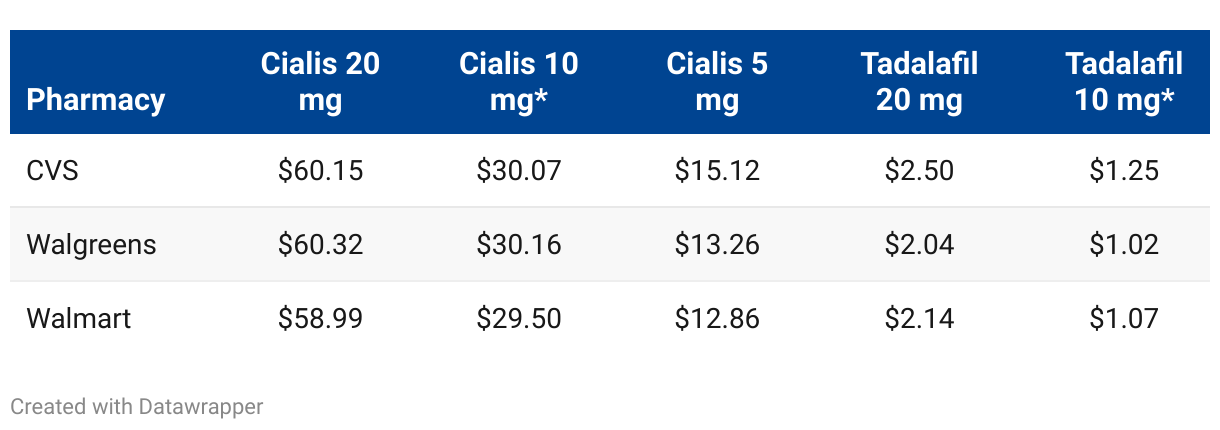
Task: Click the $58.99 Walmart Cialis price
Action: [320, 319]
